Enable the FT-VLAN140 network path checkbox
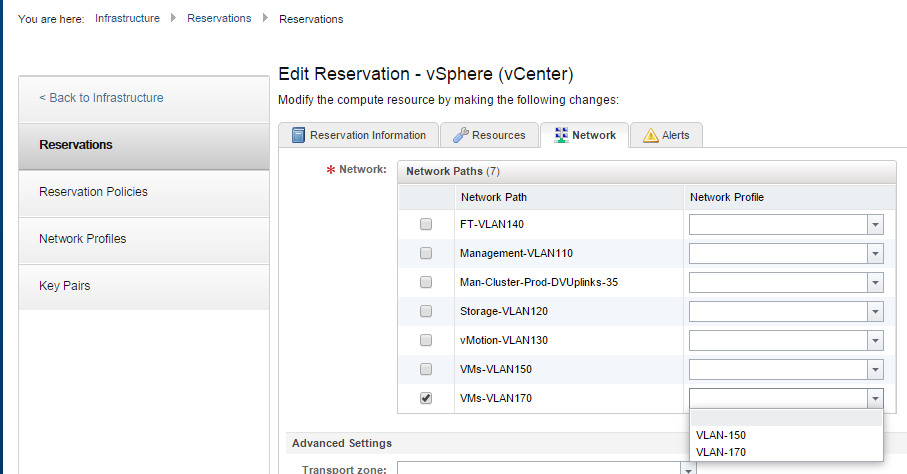 coord(426,224)
